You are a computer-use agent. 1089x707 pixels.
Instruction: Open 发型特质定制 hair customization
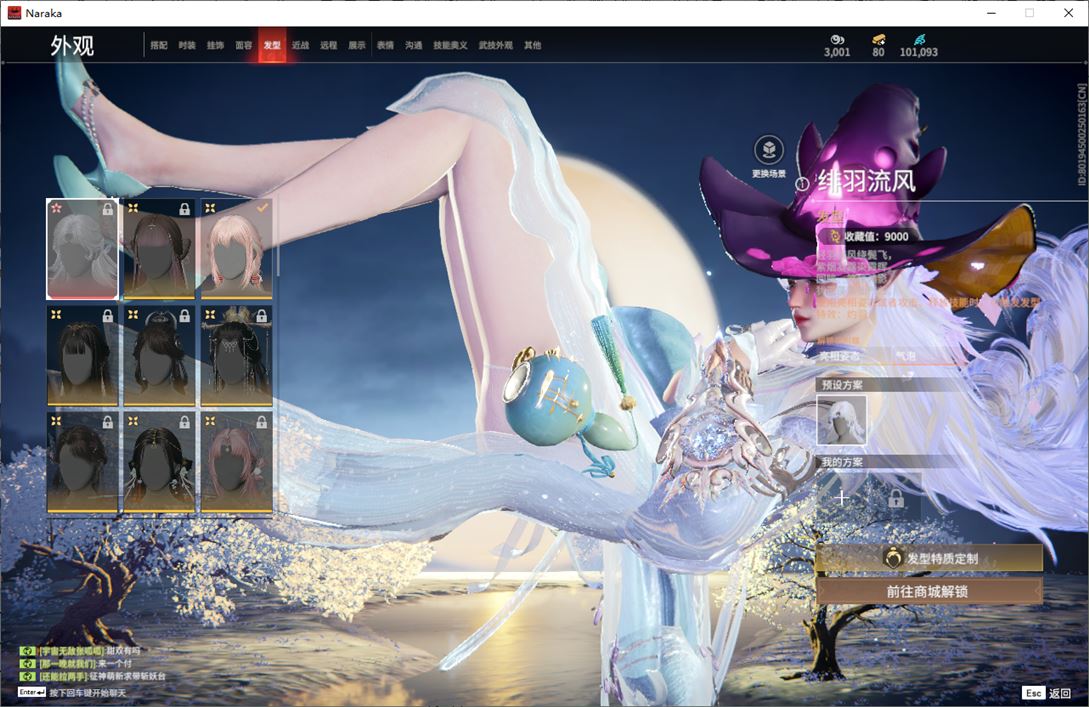pos(929,558)
